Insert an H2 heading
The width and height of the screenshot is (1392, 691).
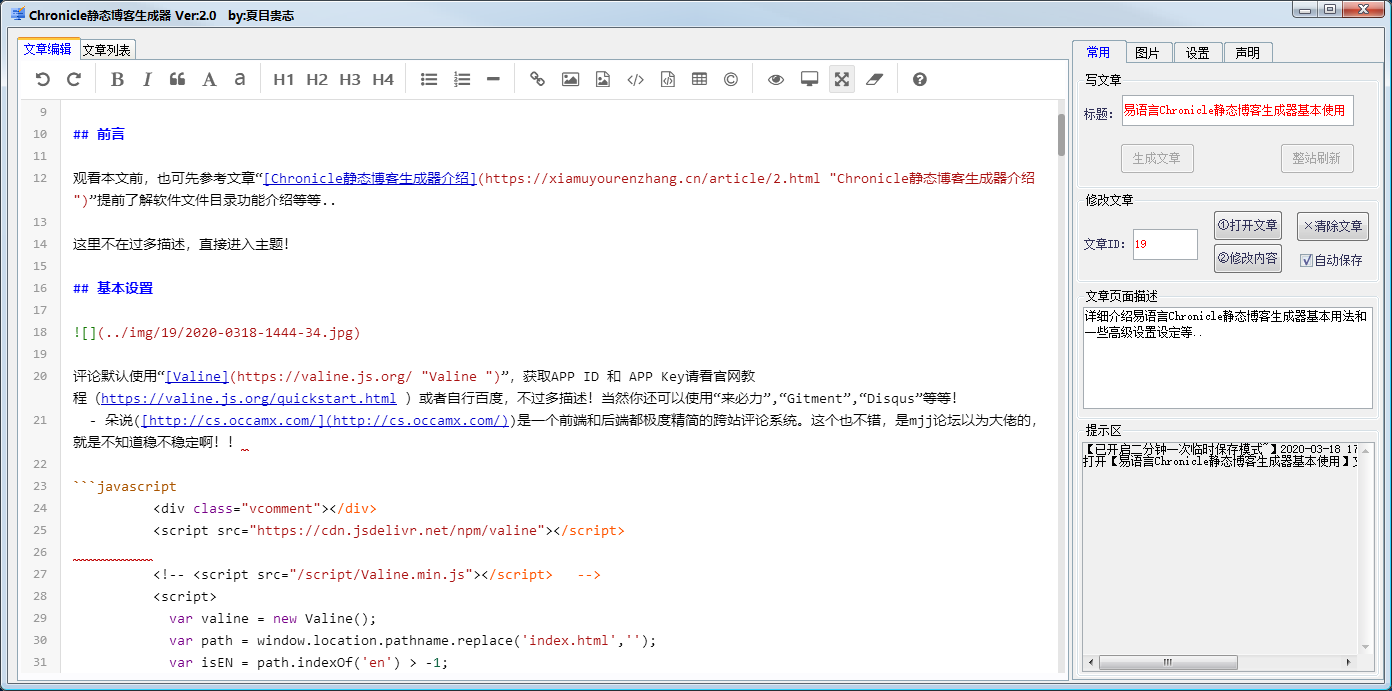(x=317, y=79)
